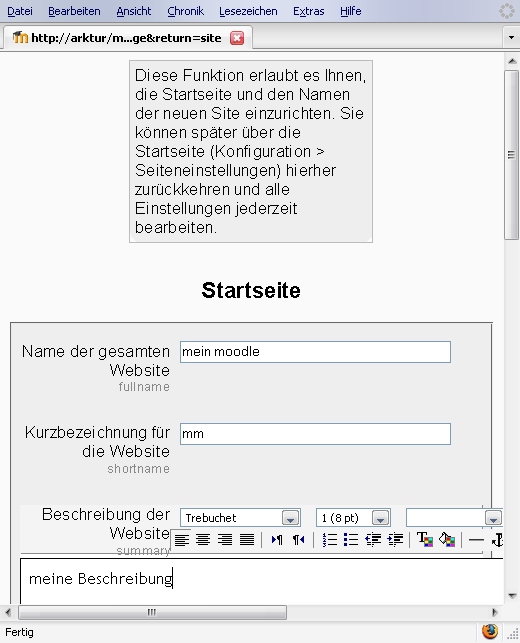Select the http://arktur tab
The width and height of the screenshot is (520, 643).
click(126, 38)
